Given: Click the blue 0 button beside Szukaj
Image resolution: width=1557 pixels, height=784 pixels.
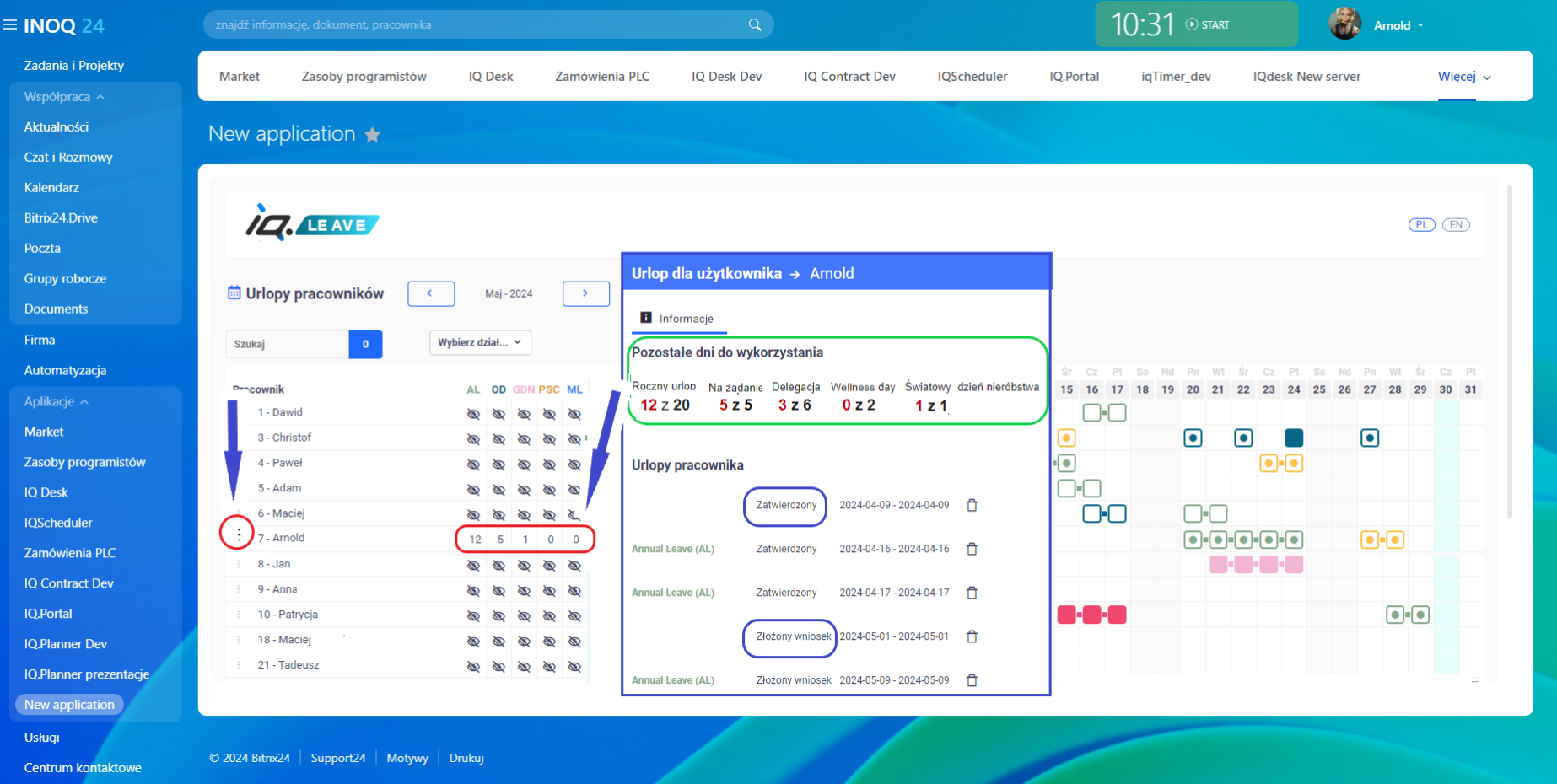Looking at the screenshot, I should click(x=365, y=344).
